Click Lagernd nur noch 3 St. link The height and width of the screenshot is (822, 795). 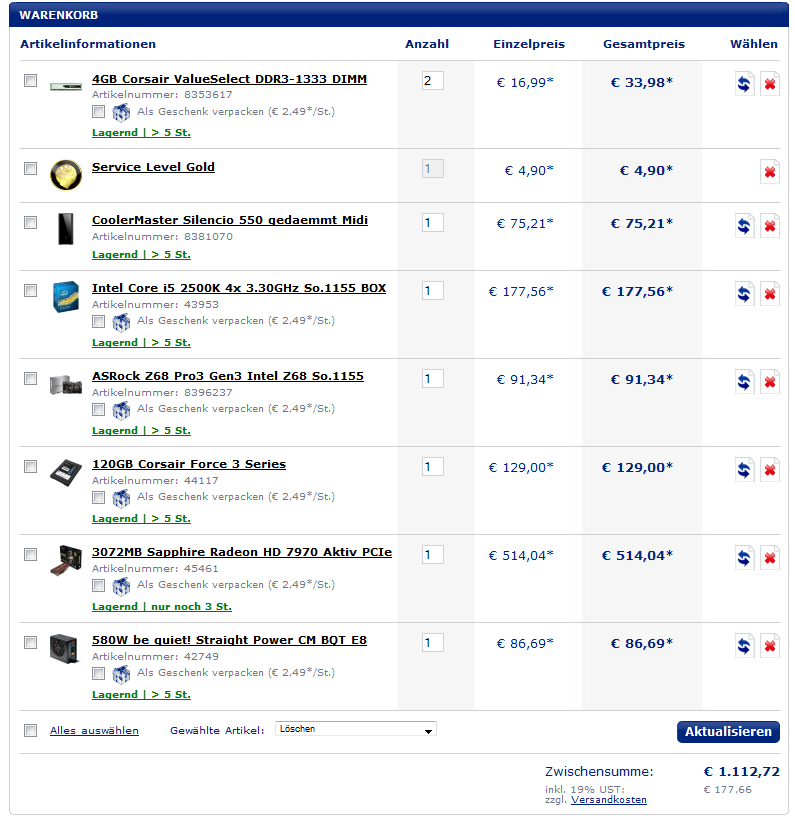[x=162, y=607]
